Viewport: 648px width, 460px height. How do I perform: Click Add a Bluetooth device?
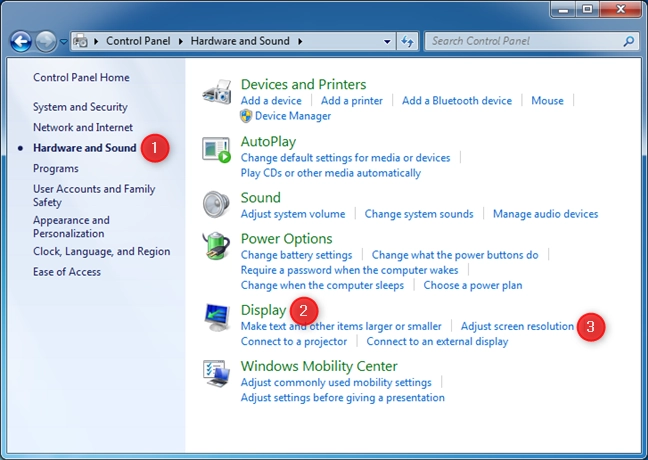(457, 101)
